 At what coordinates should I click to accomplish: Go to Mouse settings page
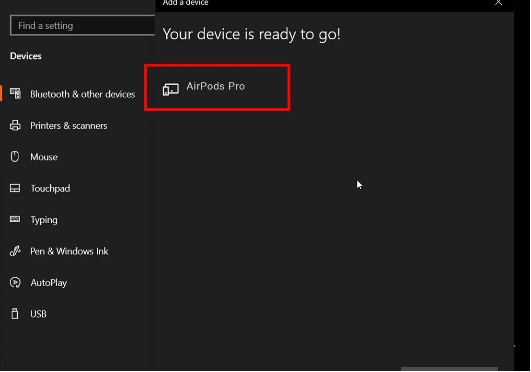coord(44,157)
